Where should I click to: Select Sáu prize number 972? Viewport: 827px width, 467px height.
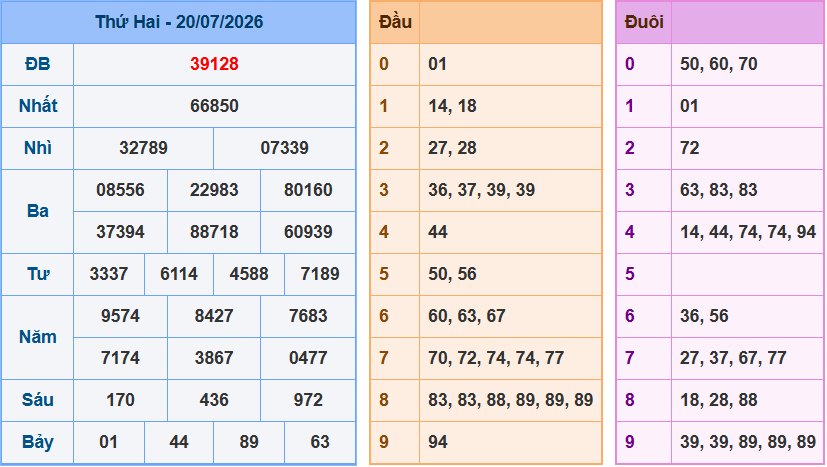coord(308,400)
